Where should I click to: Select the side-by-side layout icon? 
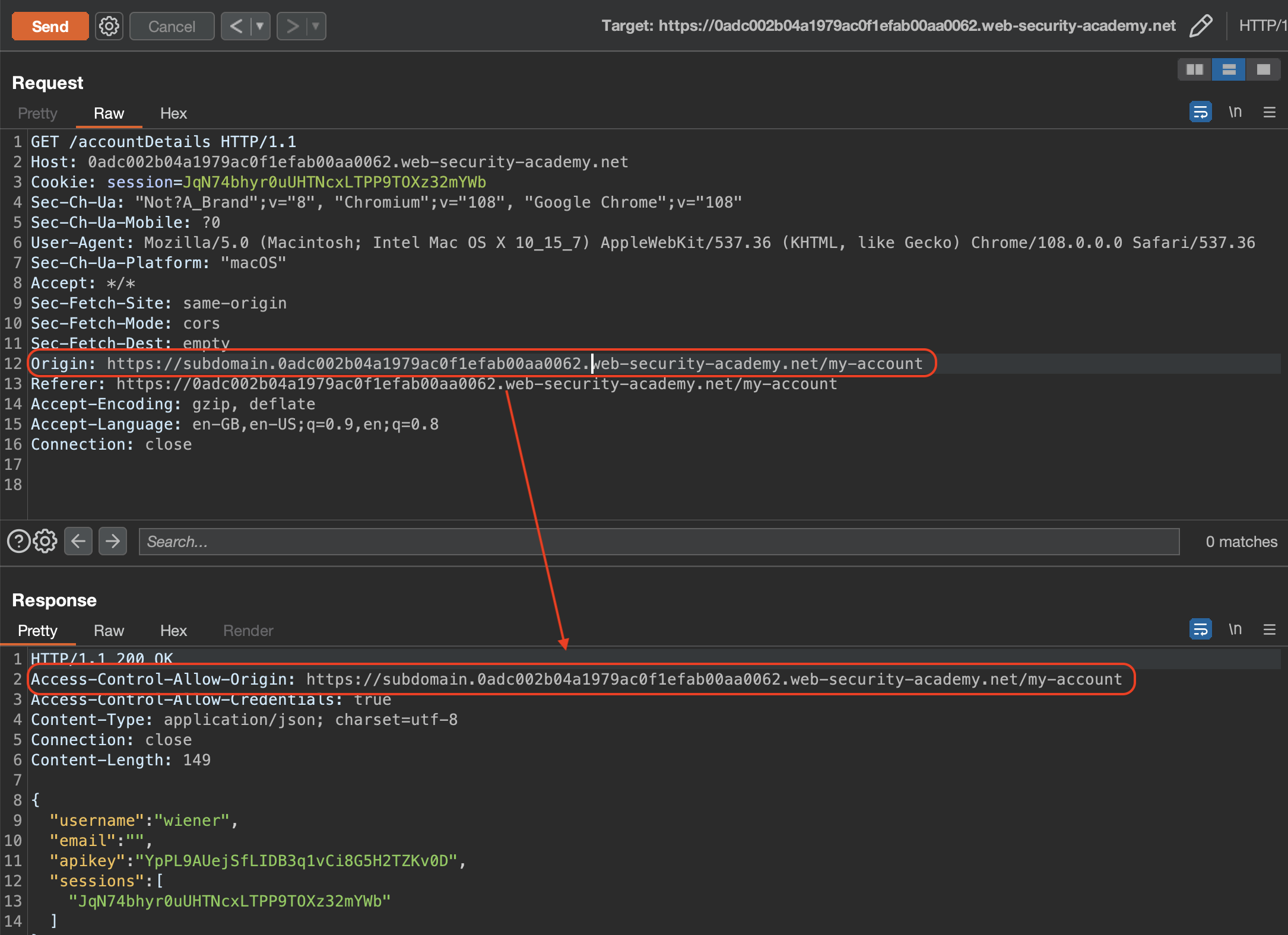coord(1194,69)
